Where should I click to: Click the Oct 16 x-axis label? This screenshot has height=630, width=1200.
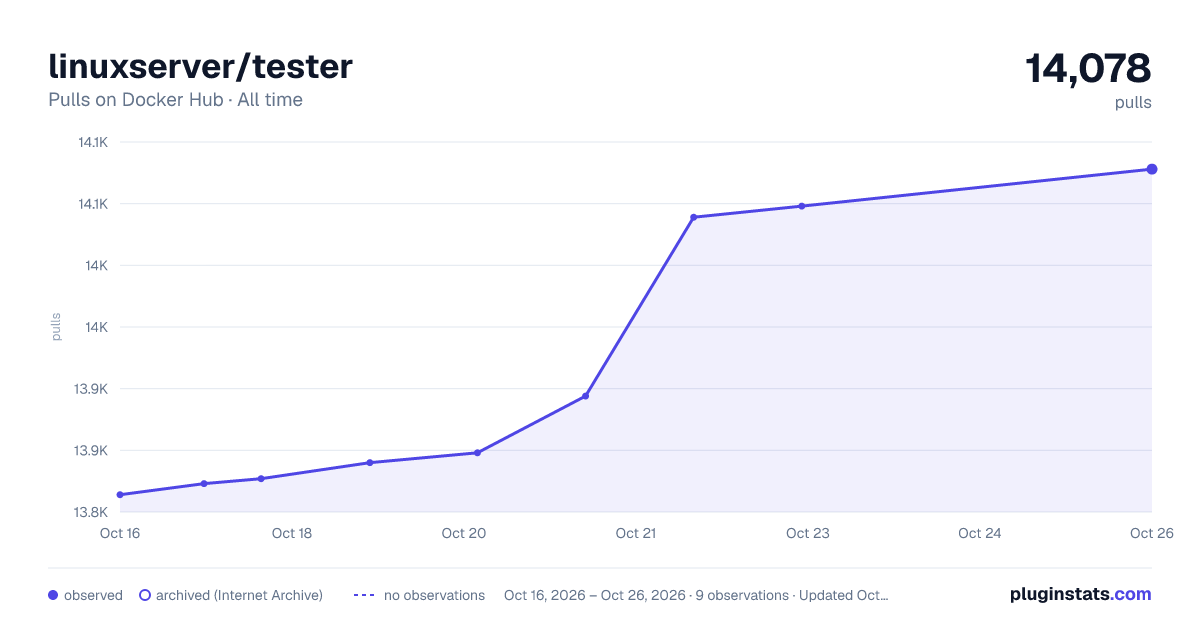pyautogui.click(x=120, y=533)
